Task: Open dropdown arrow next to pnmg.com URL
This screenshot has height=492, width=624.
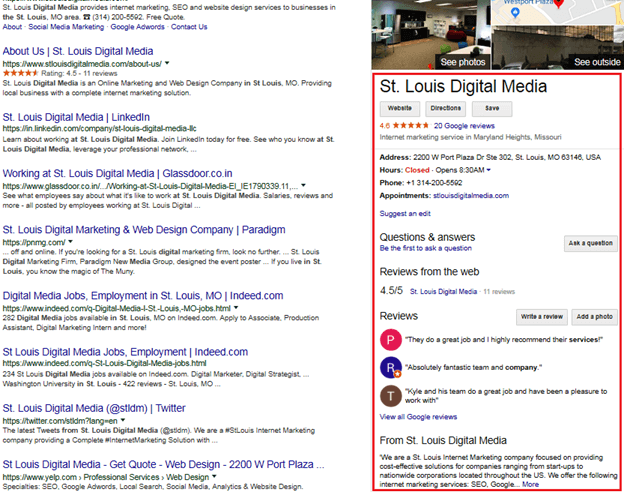Action: [x=71, y=242]
